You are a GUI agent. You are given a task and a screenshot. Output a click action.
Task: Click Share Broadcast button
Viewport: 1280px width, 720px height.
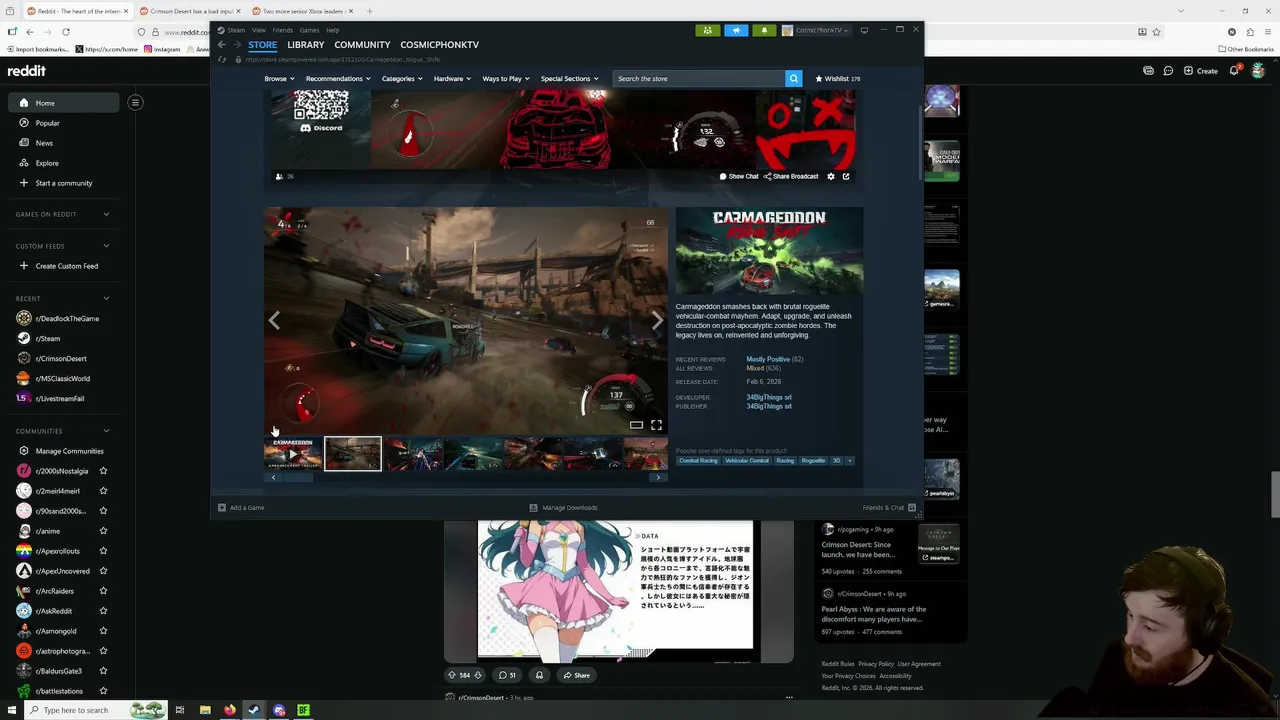[x=791, y=176]
